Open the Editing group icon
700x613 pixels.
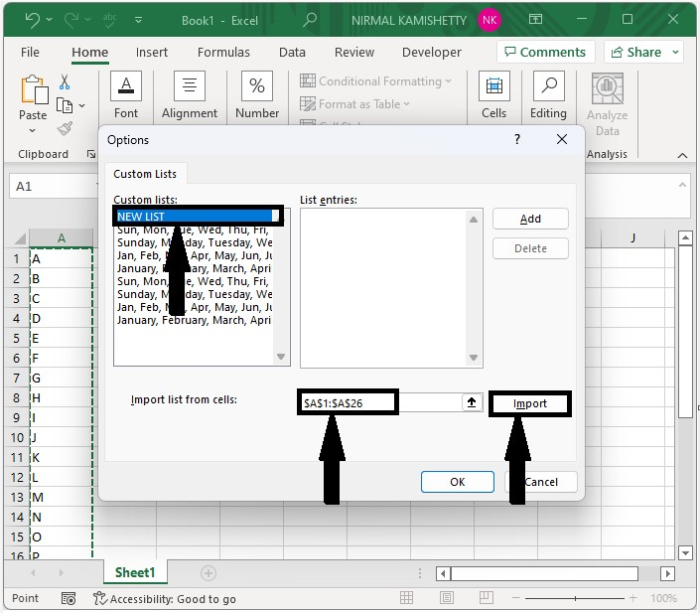tap(549, 85)
